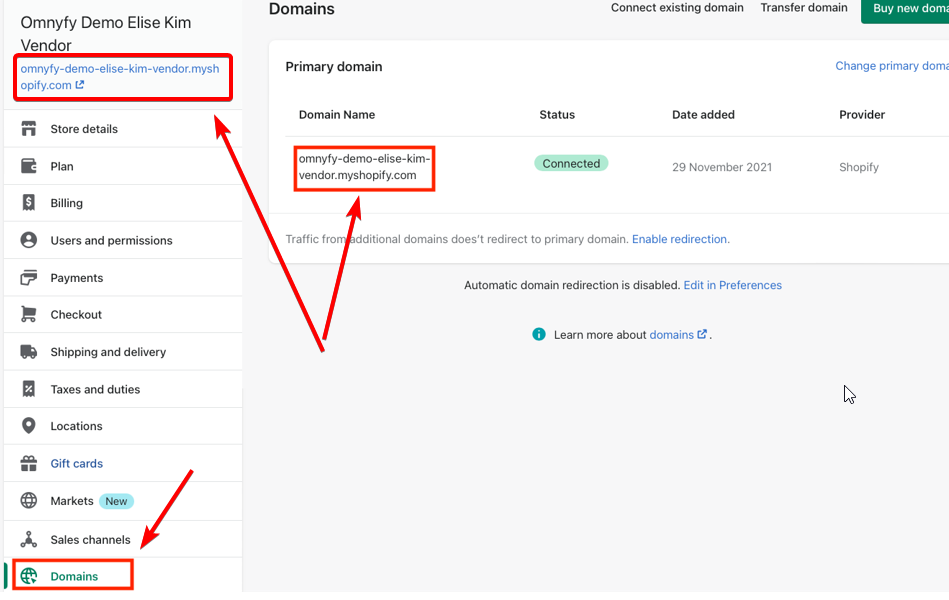Viewport: 949px width, 600px height.
Task: Click the Billing receipt dollar icon
Action: click(x=28, y=203)
